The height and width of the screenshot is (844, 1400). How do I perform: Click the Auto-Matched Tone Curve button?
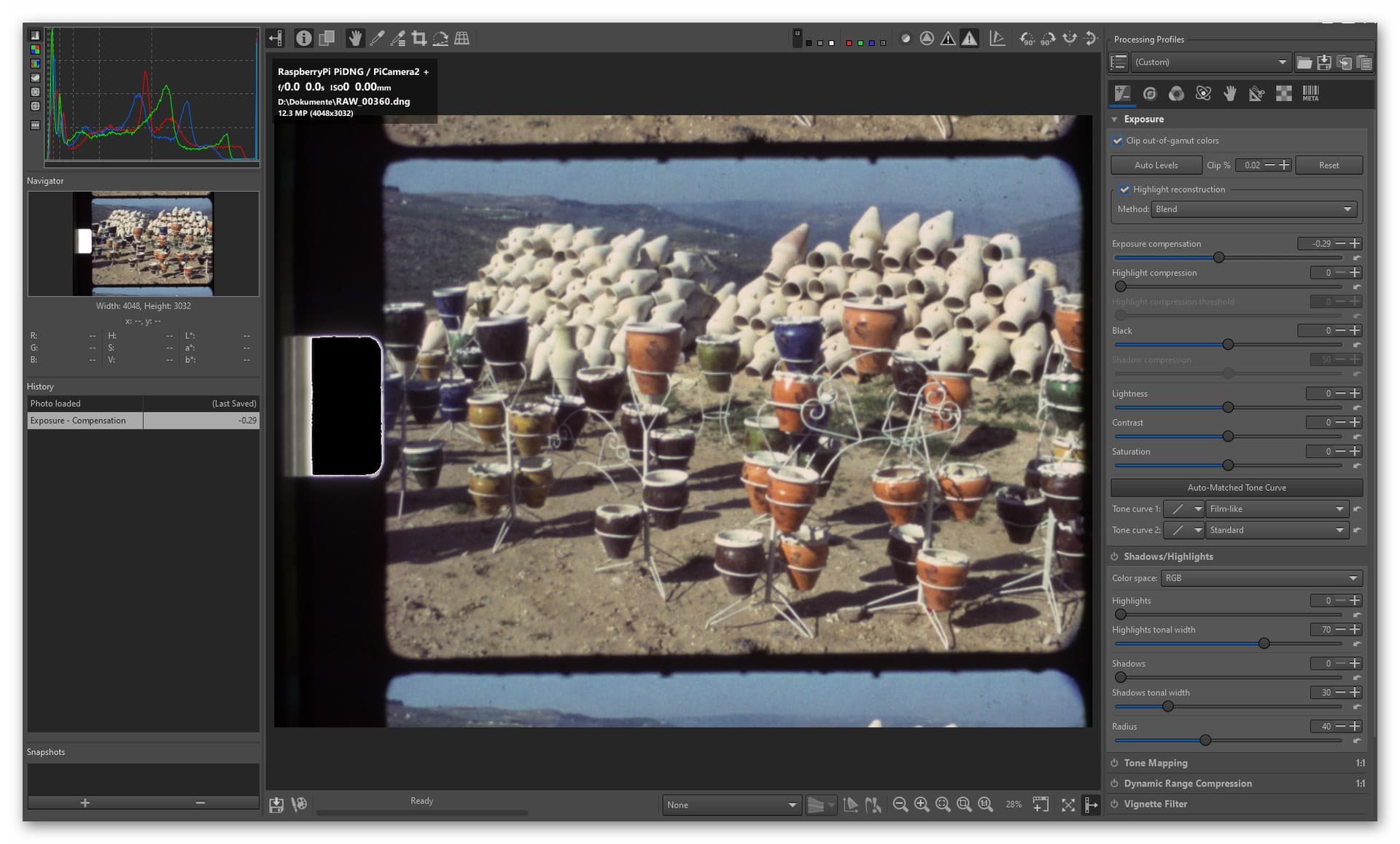pos(1237,488)
